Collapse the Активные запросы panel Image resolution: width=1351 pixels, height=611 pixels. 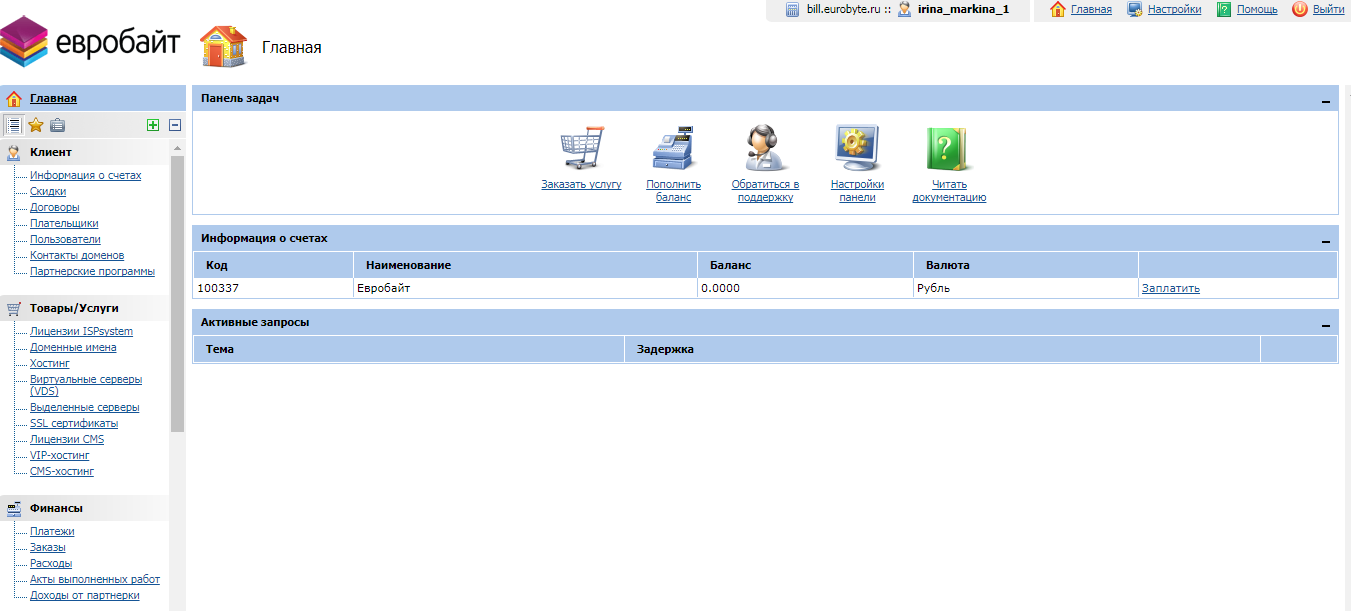pyautogui.click(x=1326, y=324)
